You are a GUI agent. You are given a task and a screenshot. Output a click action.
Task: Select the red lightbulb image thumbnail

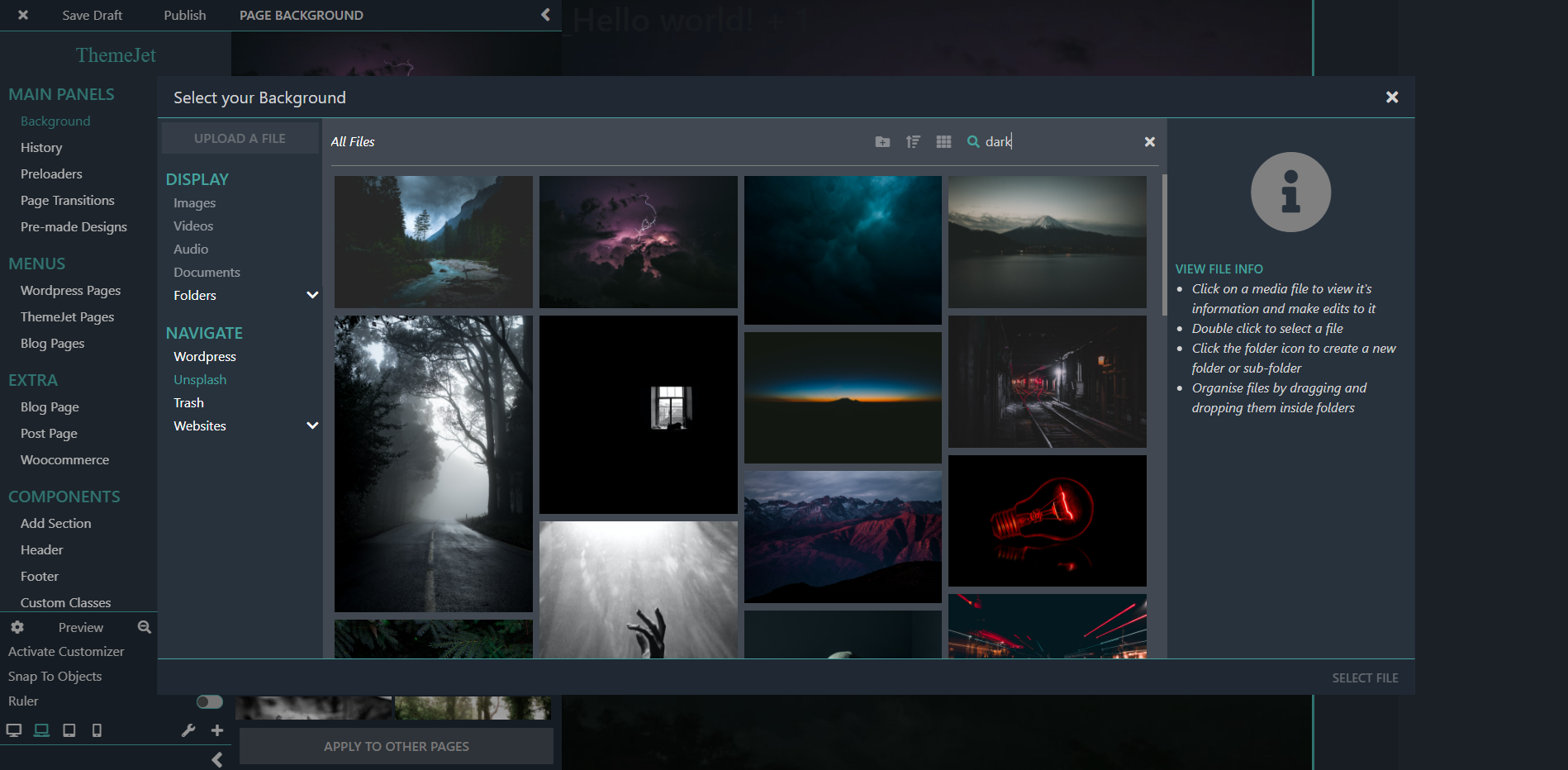coord(1047,520)
